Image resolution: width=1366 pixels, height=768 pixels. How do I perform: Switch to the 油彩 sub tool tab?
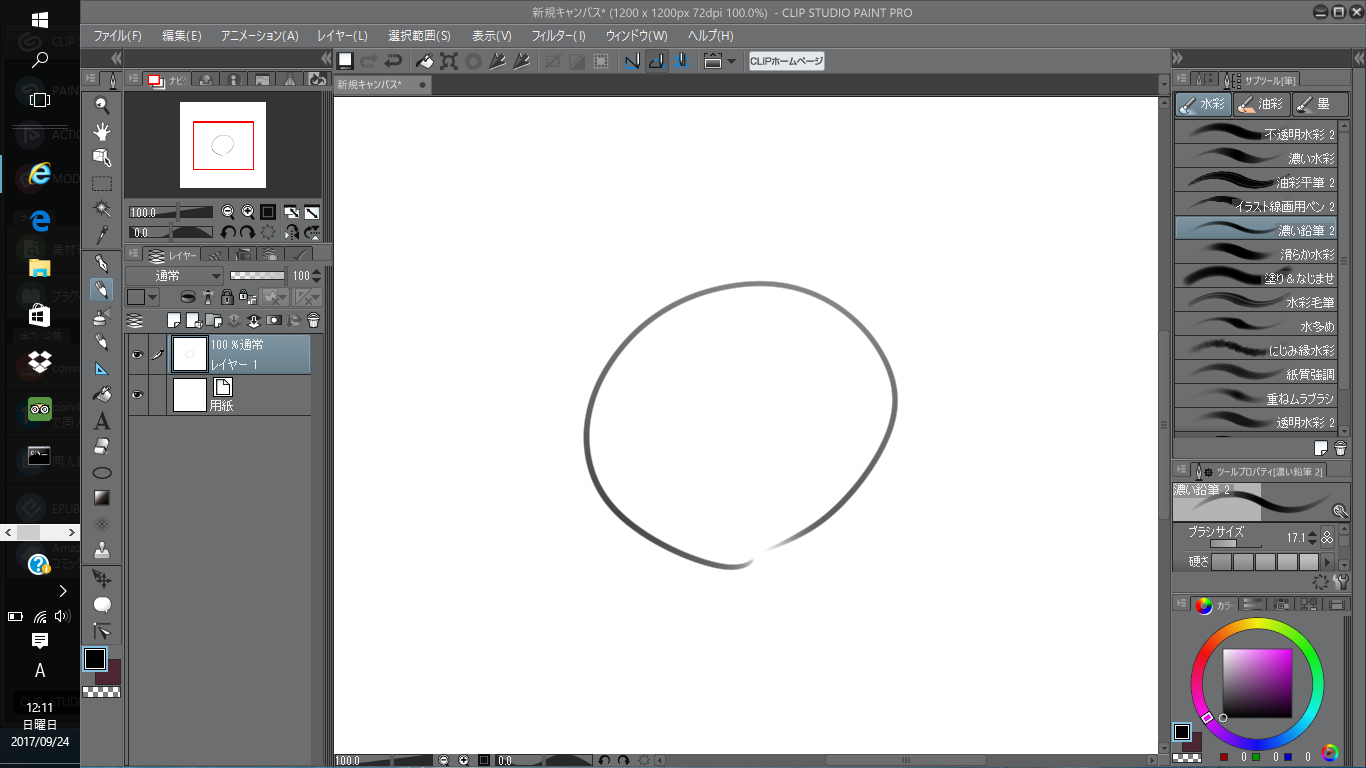1261,104
